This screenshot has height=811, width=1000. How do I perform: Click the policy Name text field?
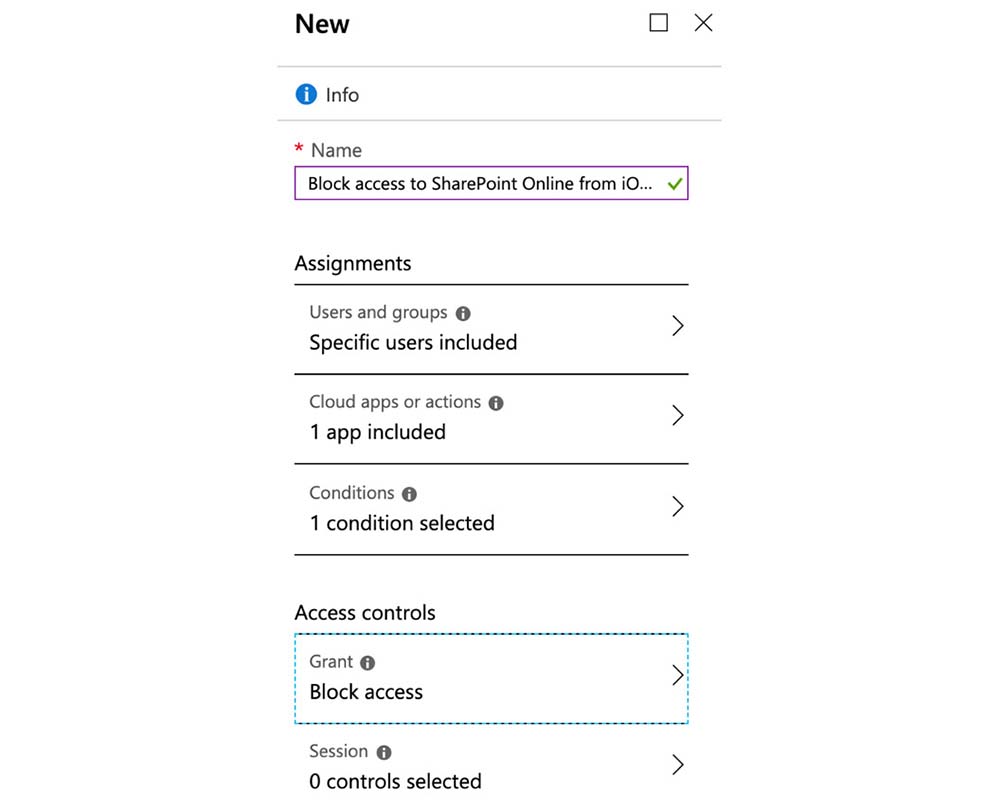480,184
